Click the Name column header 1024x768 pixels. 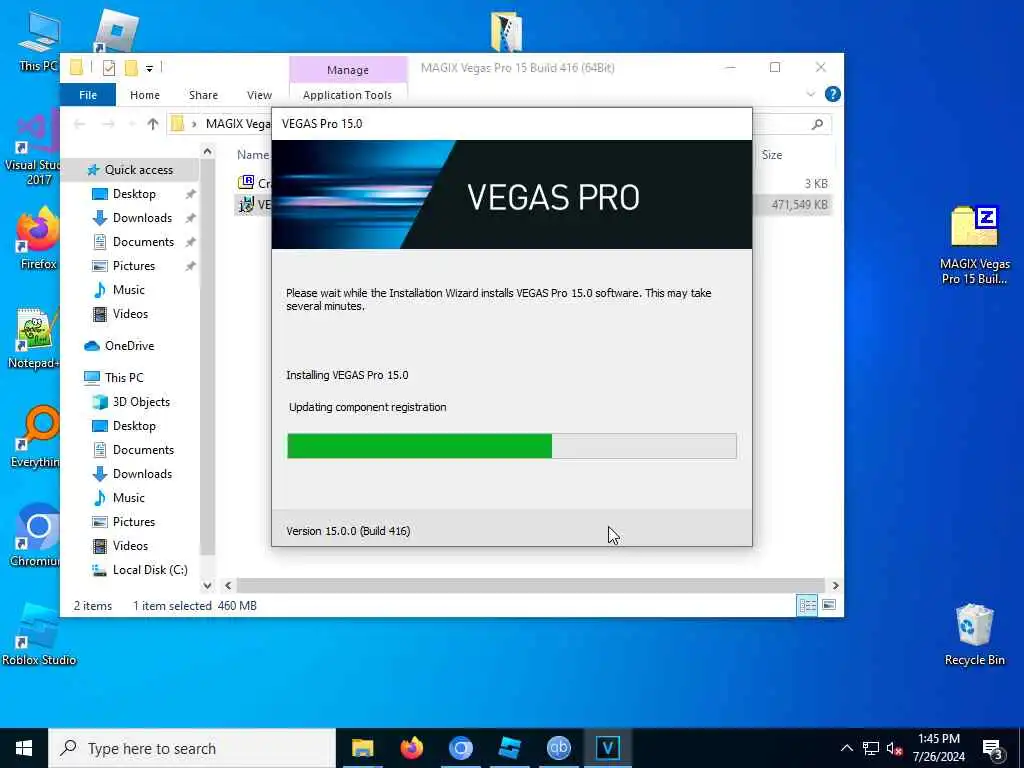(x=253, y=155)
